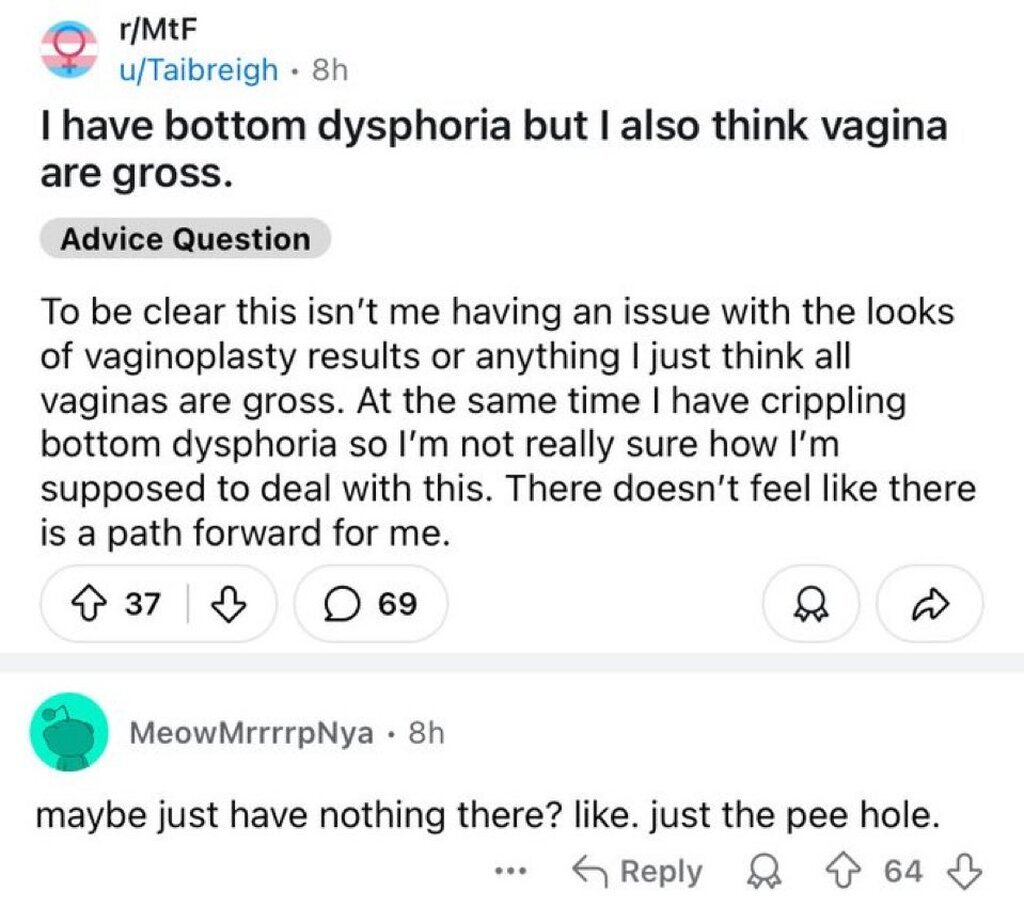
Task: Click the post's 8h timestamp
Action: 328,70
